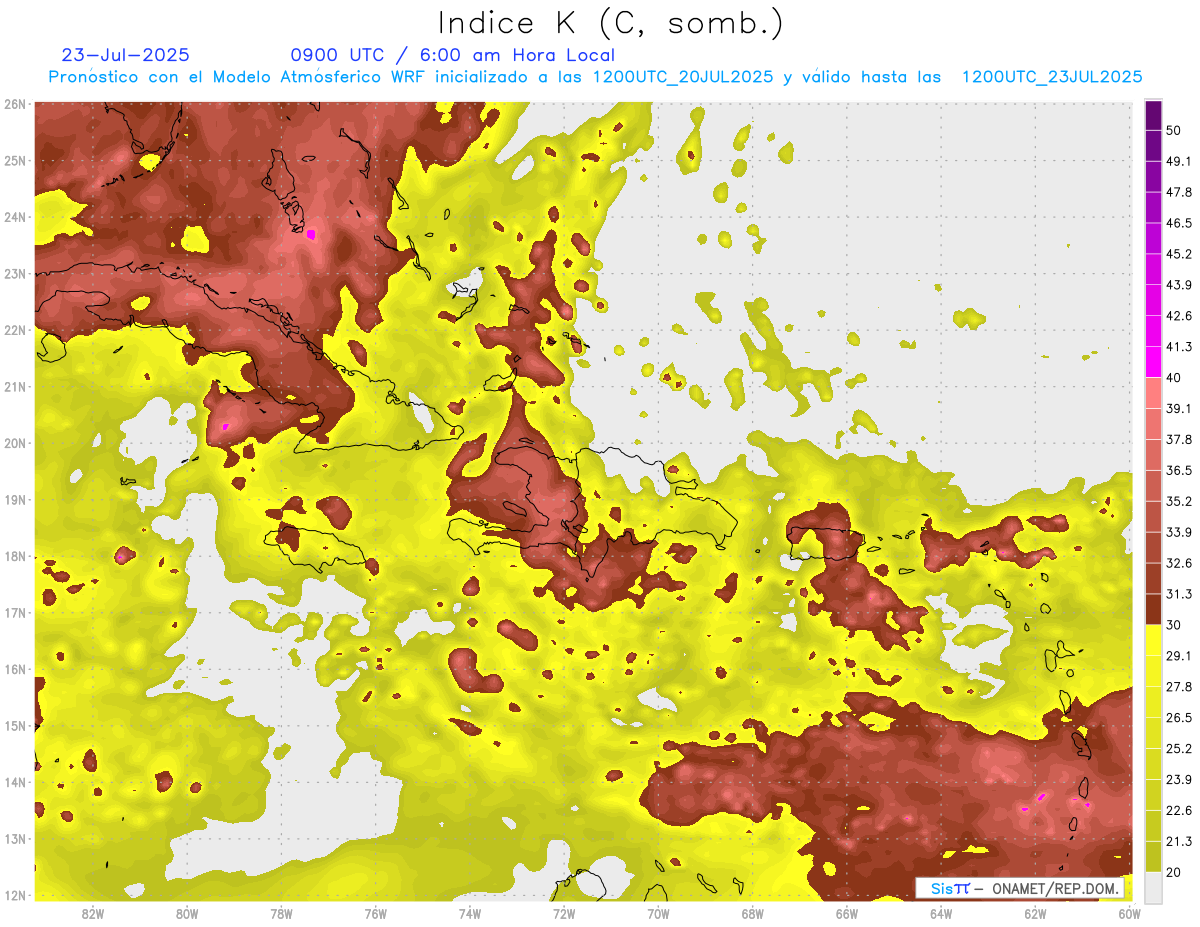Click the 0900 UTC local time text
The width and height of the screenshot is (1200, 927).
(452, 55)
